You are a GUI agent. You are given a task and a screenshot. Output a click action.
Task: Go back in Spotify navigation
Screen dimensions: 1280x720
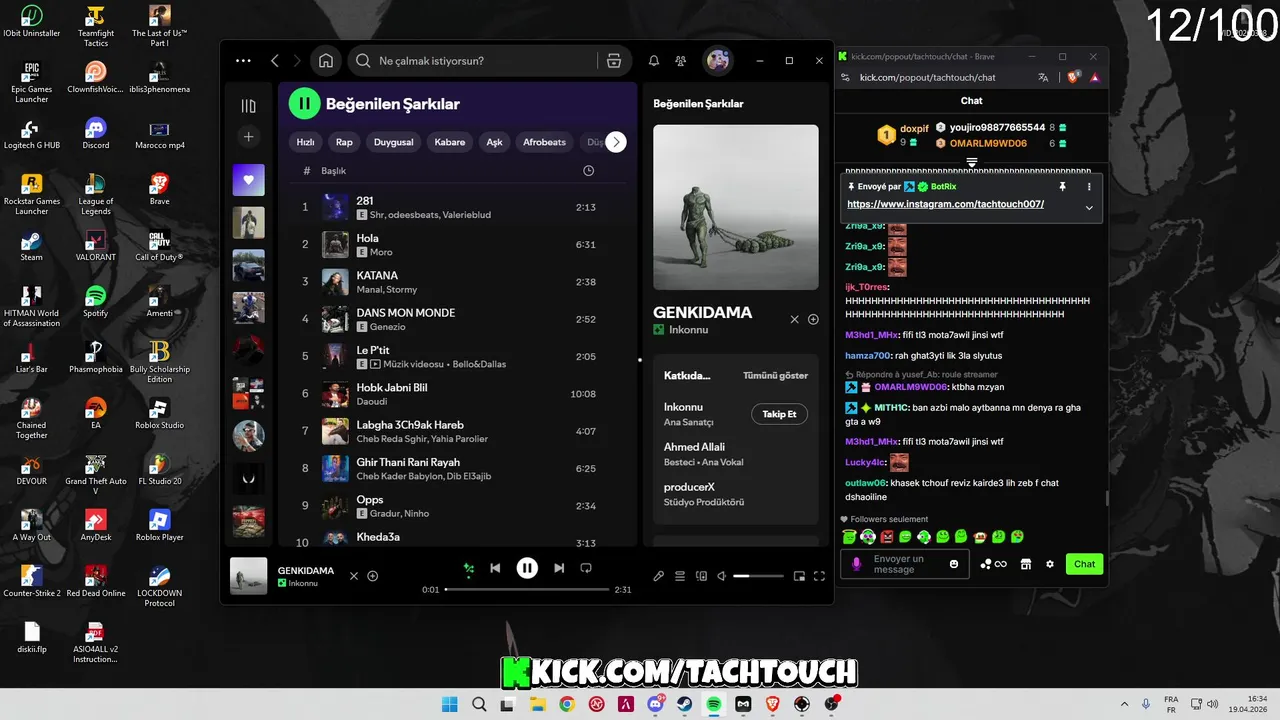click(x=275, y=61)
